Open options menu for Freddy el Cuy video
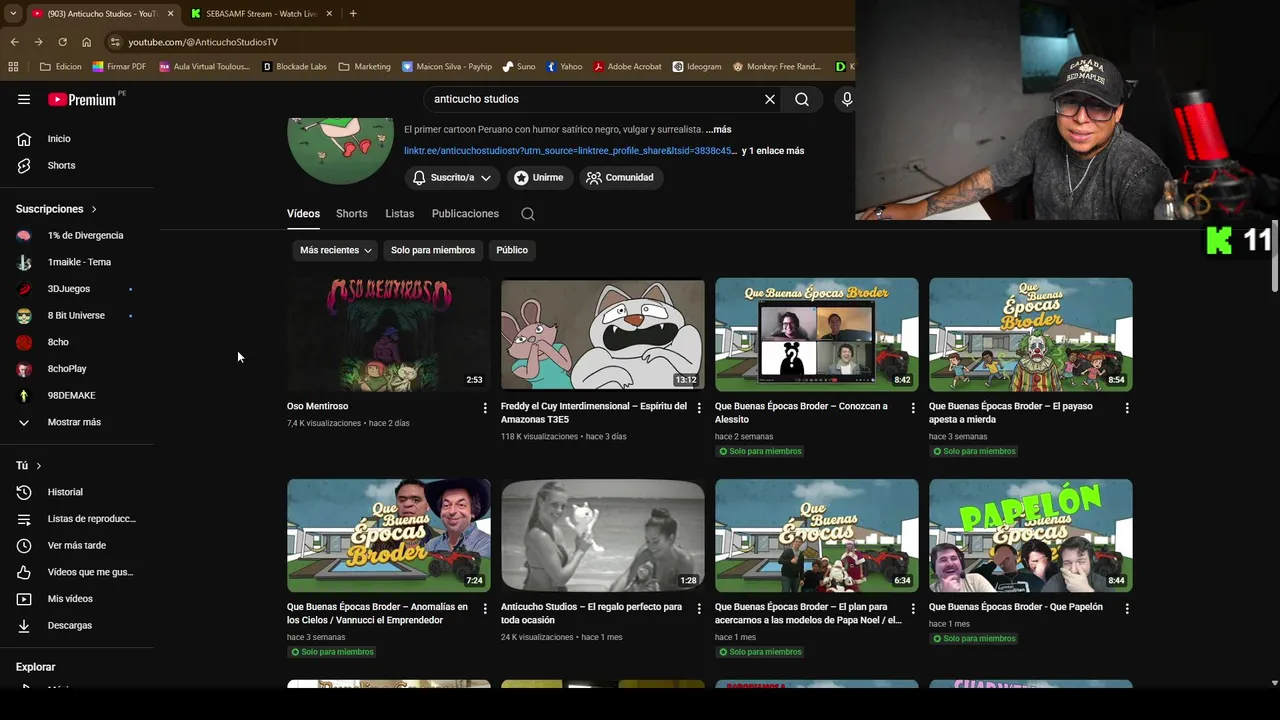This screenshot has height=720, width=1280. tap(699, 408)
